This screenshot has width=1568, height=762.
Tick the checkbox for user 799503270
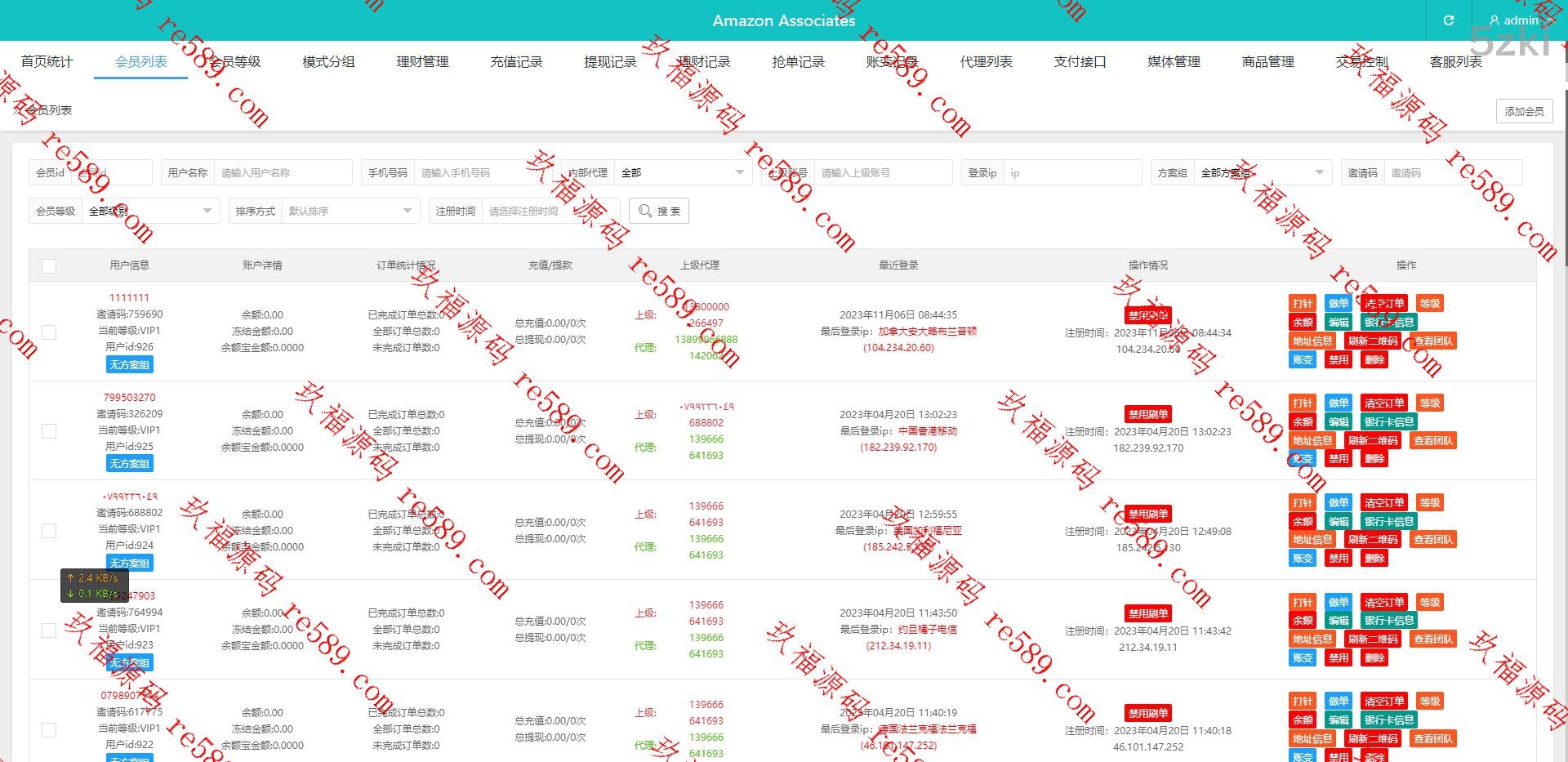(49, 431)
